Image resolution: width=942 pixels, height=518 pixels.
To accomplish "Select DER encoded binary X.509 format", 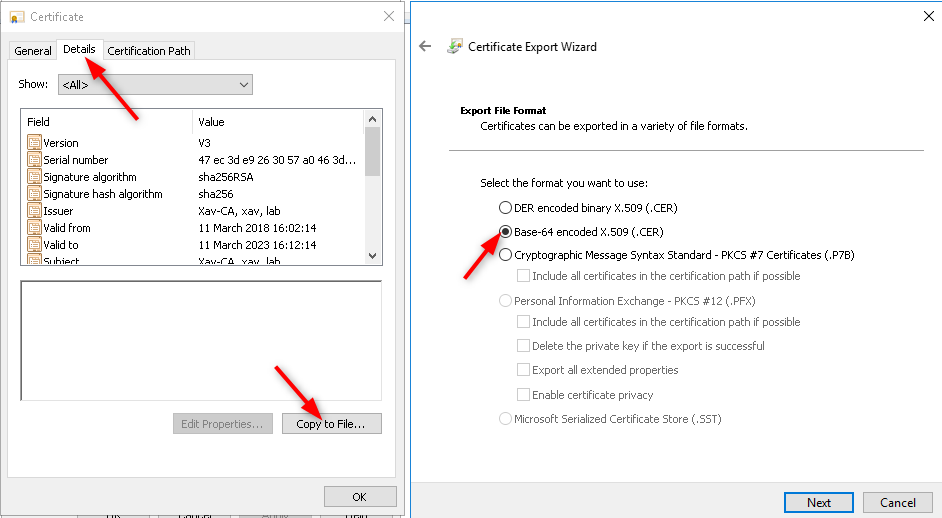I will (x=505, y=208).
